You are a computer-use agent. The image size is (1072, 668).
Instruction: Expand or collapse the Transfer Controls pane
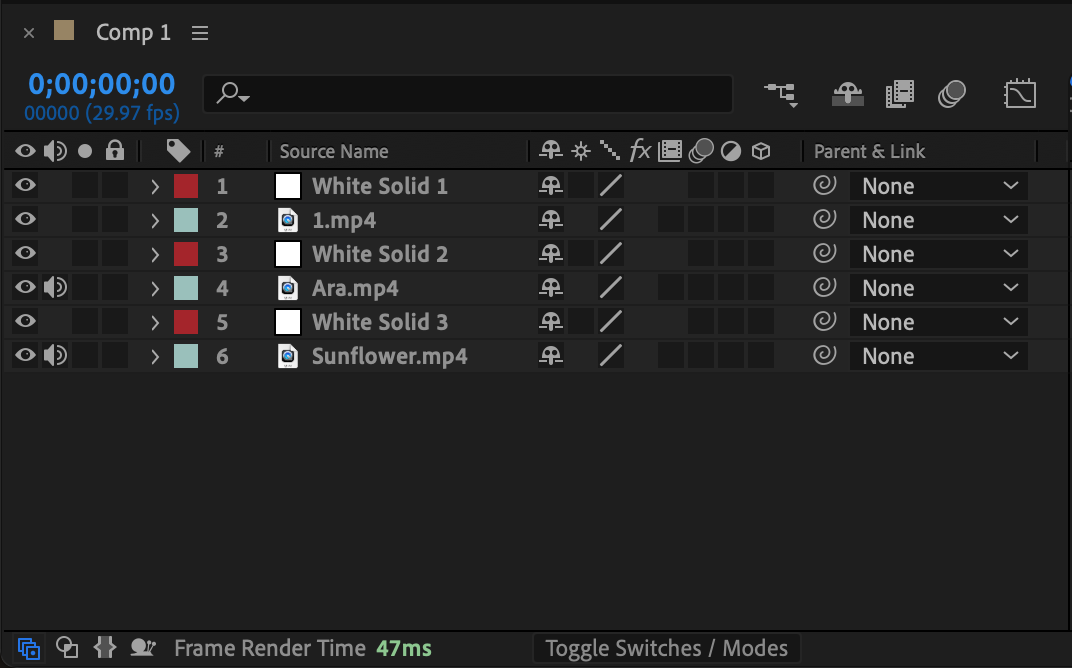67,648
